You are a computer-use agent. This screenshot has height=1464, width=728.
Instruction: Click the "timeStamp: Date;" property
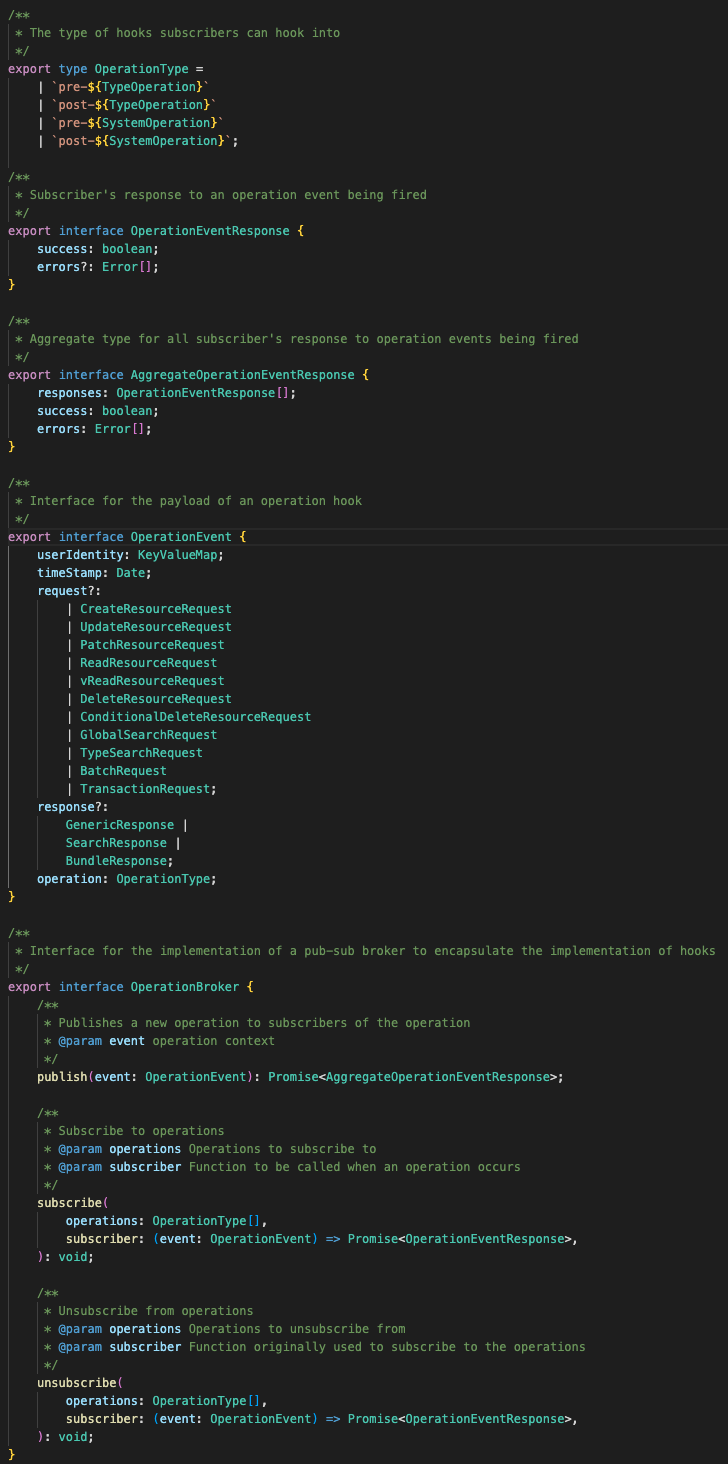pos(95,573)
